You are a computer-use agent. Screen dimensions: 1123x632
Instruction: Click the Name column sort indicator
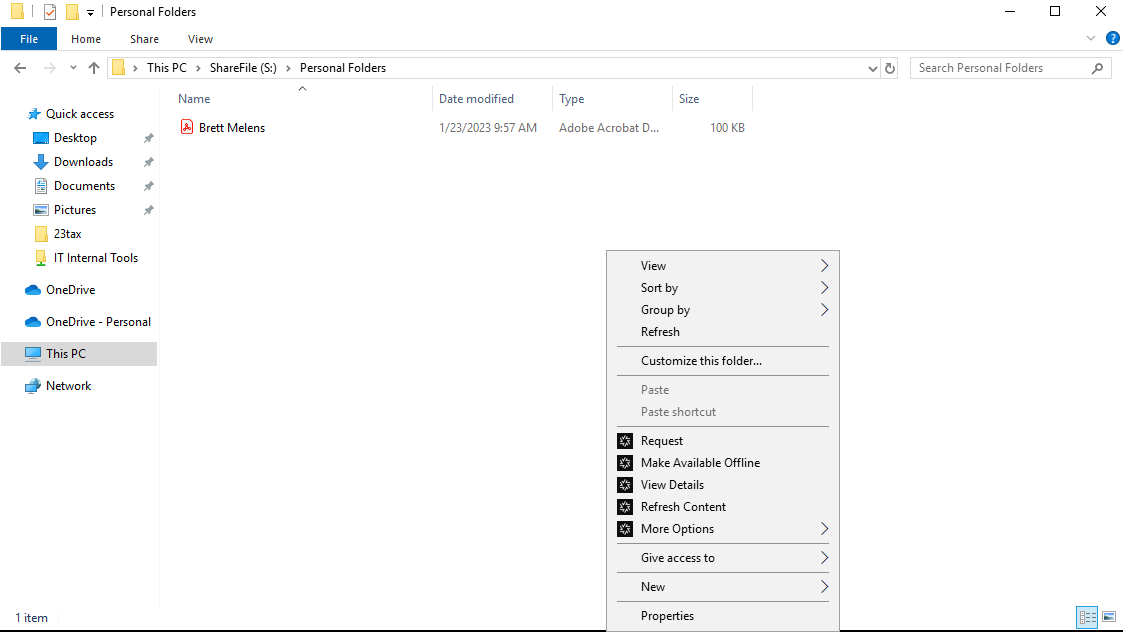302,89
